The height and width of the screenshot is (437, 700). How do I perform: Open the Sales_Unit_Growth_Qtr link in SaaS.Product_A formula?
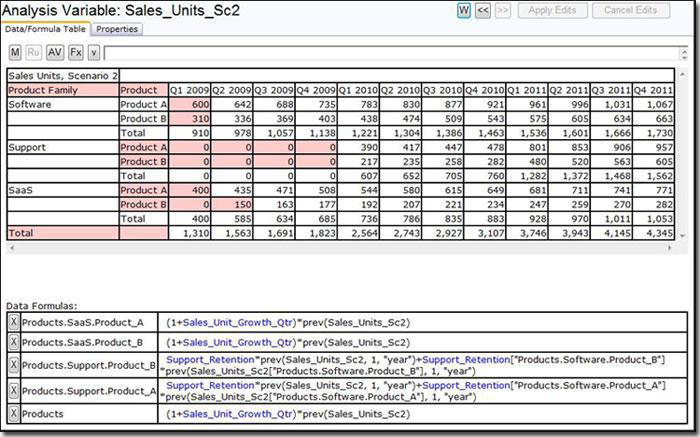tap(238, 322)
